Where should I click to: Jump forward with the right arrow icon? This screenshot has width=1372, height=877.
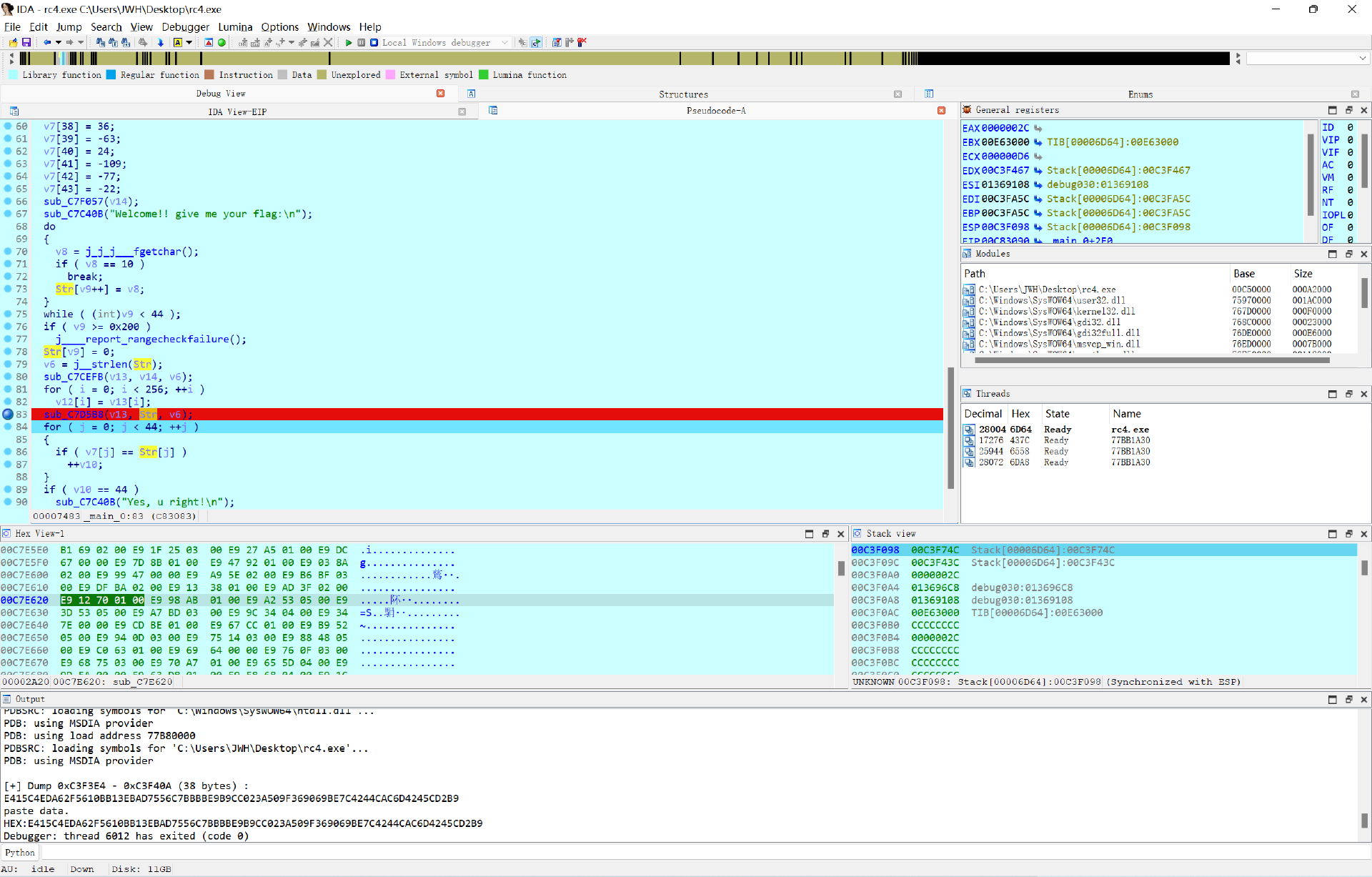pos(69,43)
